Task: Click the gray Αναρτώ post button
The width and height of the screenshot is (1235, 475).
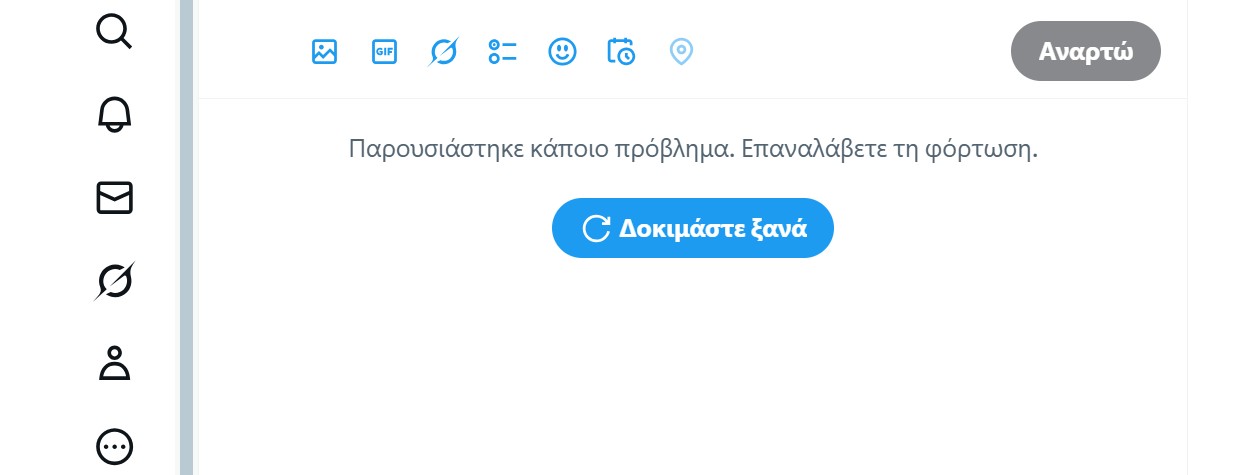Action: click(x=1086, y=51)
